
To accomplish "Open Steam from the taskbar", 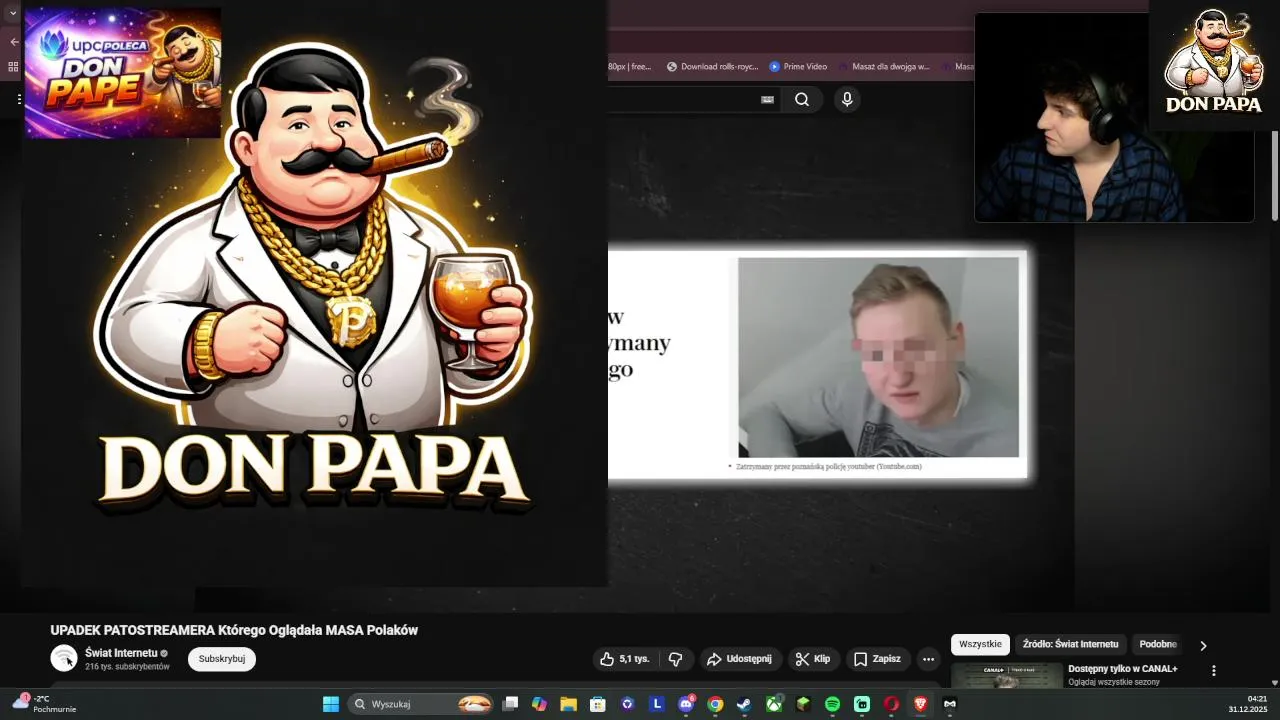I will click(744, 704).
